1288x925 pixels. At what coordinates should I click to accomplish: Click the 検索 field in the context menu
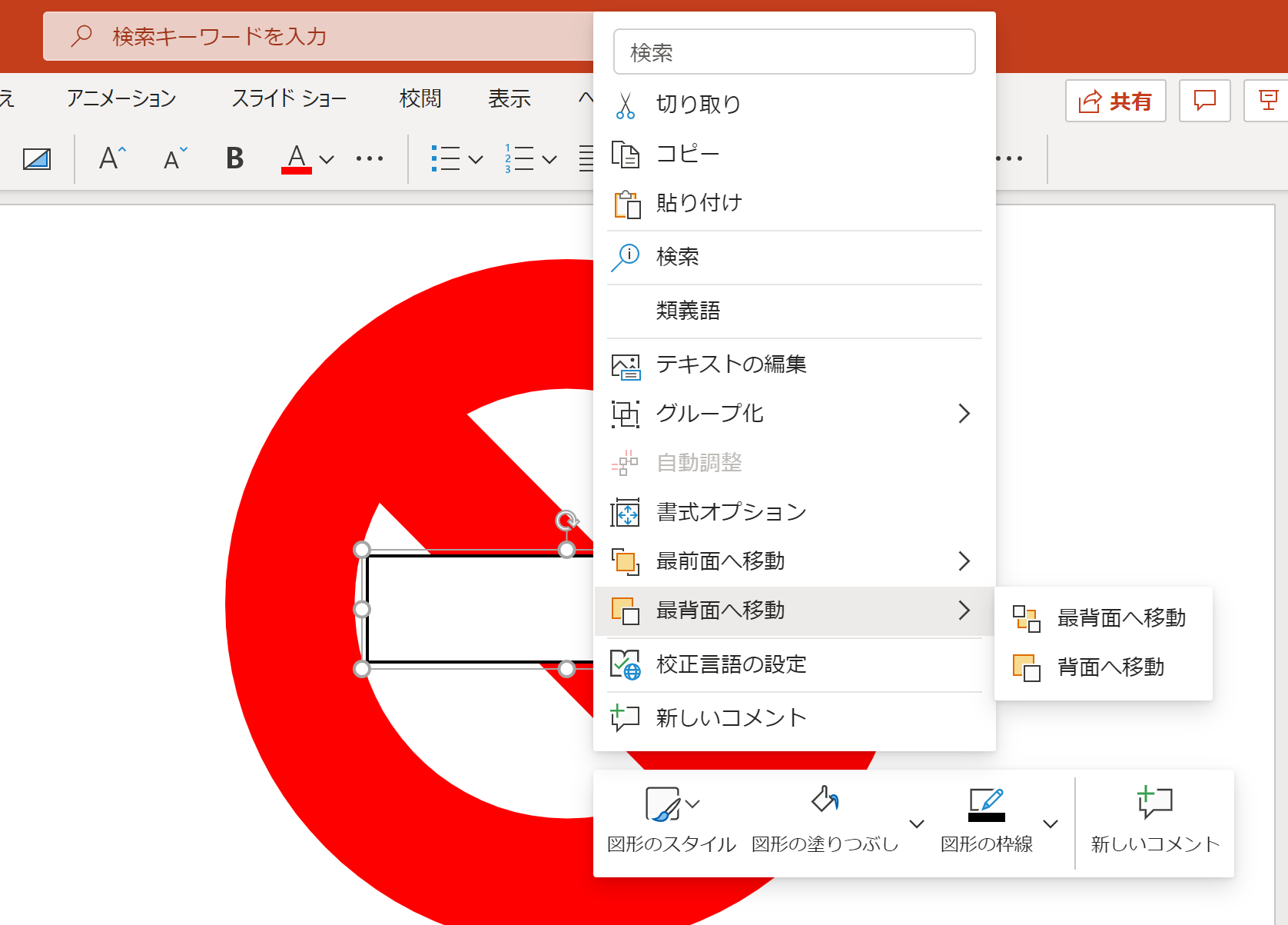[x=795, y=52]
